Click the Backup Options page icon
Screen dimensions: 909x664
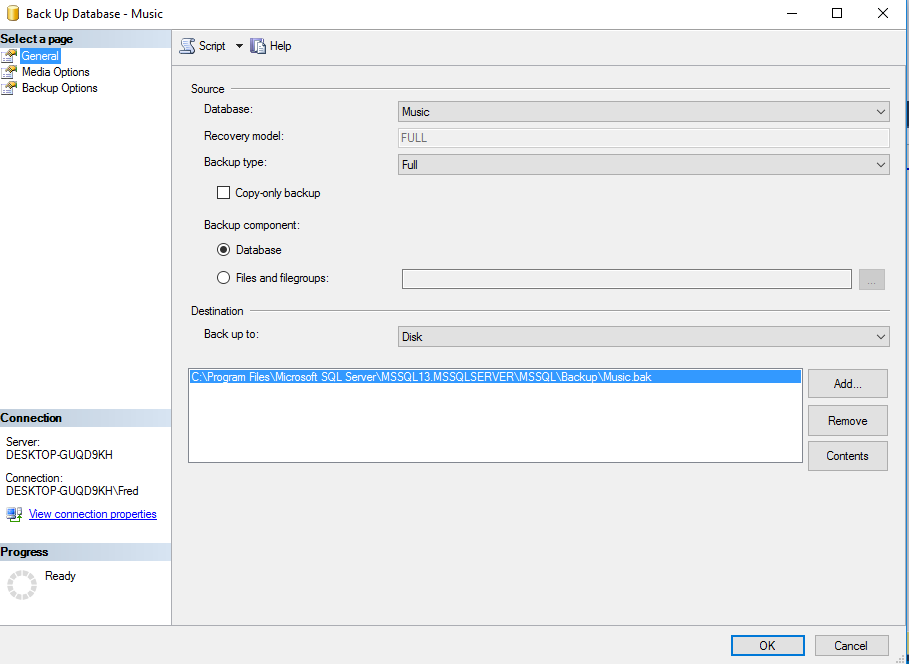[x=10, y=88]
